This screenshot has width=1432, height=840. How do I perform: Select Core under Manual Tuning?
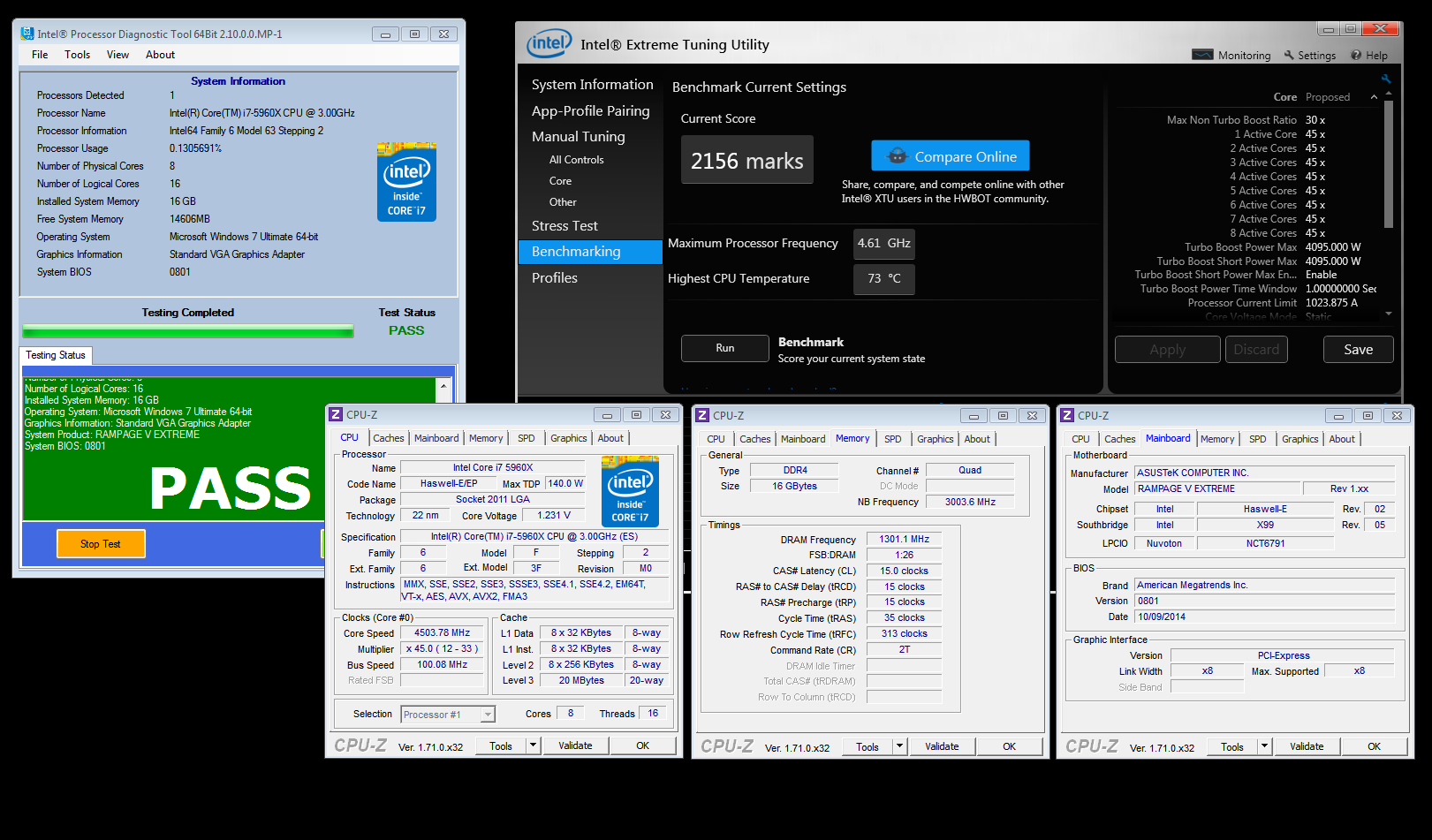560,181
